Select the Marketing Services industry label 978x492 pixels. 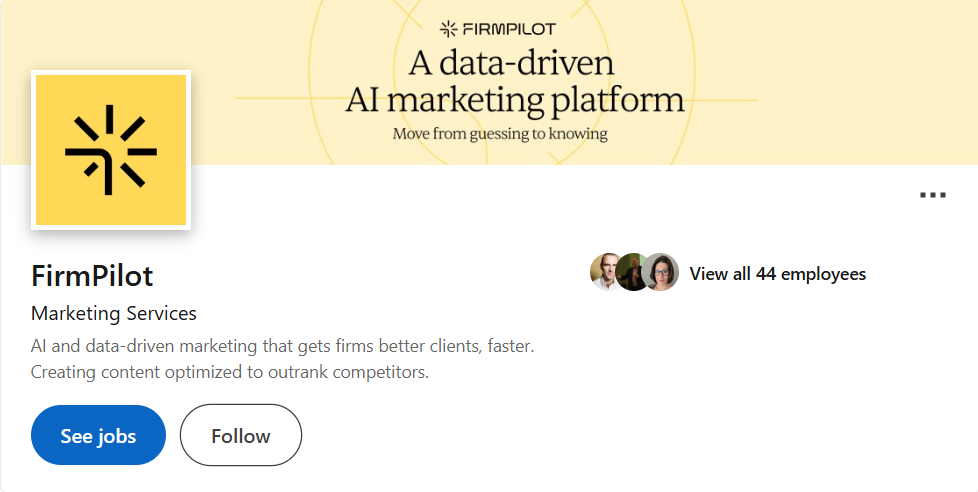point(114,313)
